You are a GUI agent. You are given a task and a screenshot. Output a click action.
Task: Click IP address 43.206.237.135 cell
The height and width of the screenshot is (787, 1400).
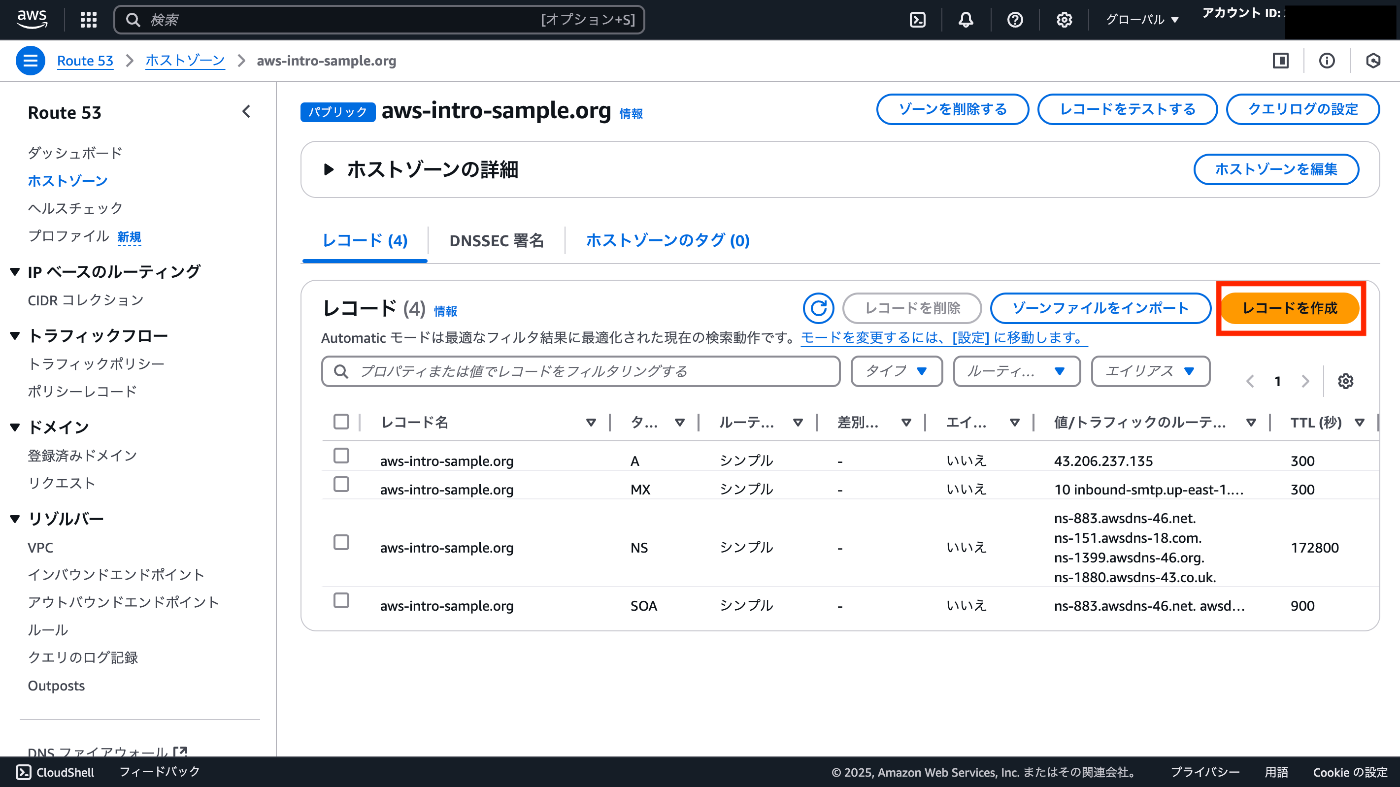point(1104,461)
